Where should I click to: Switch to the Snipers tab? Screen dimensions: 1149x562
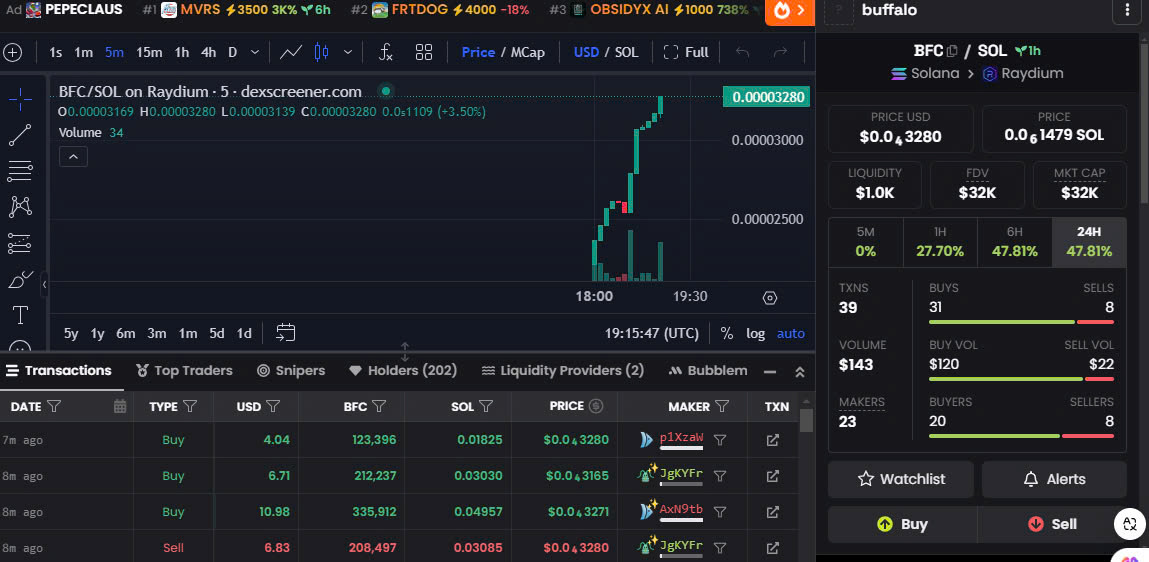[291, 371]
